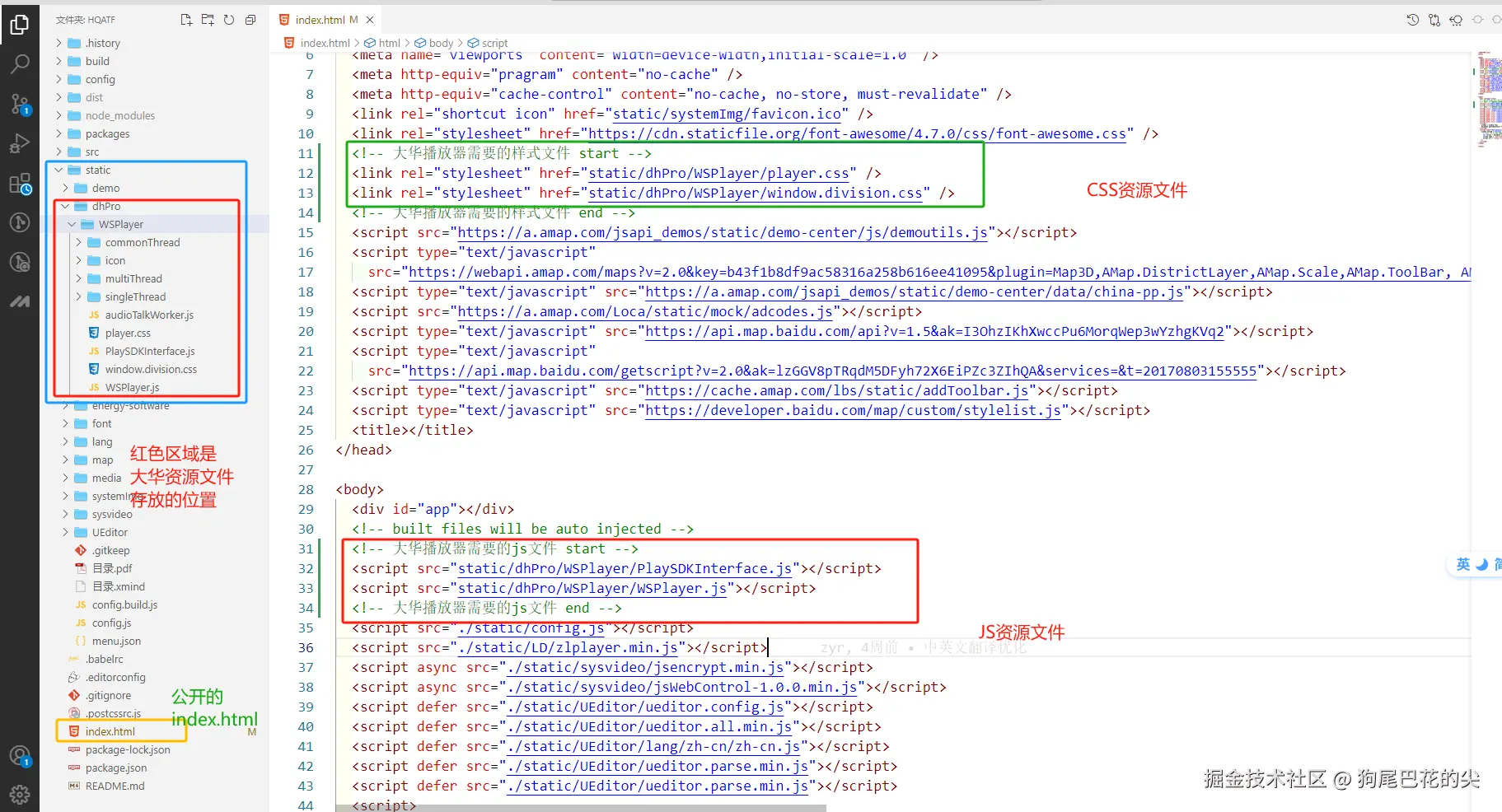Expand the .history folder arrow
The image size is (1502, 812).
[58, 43]
